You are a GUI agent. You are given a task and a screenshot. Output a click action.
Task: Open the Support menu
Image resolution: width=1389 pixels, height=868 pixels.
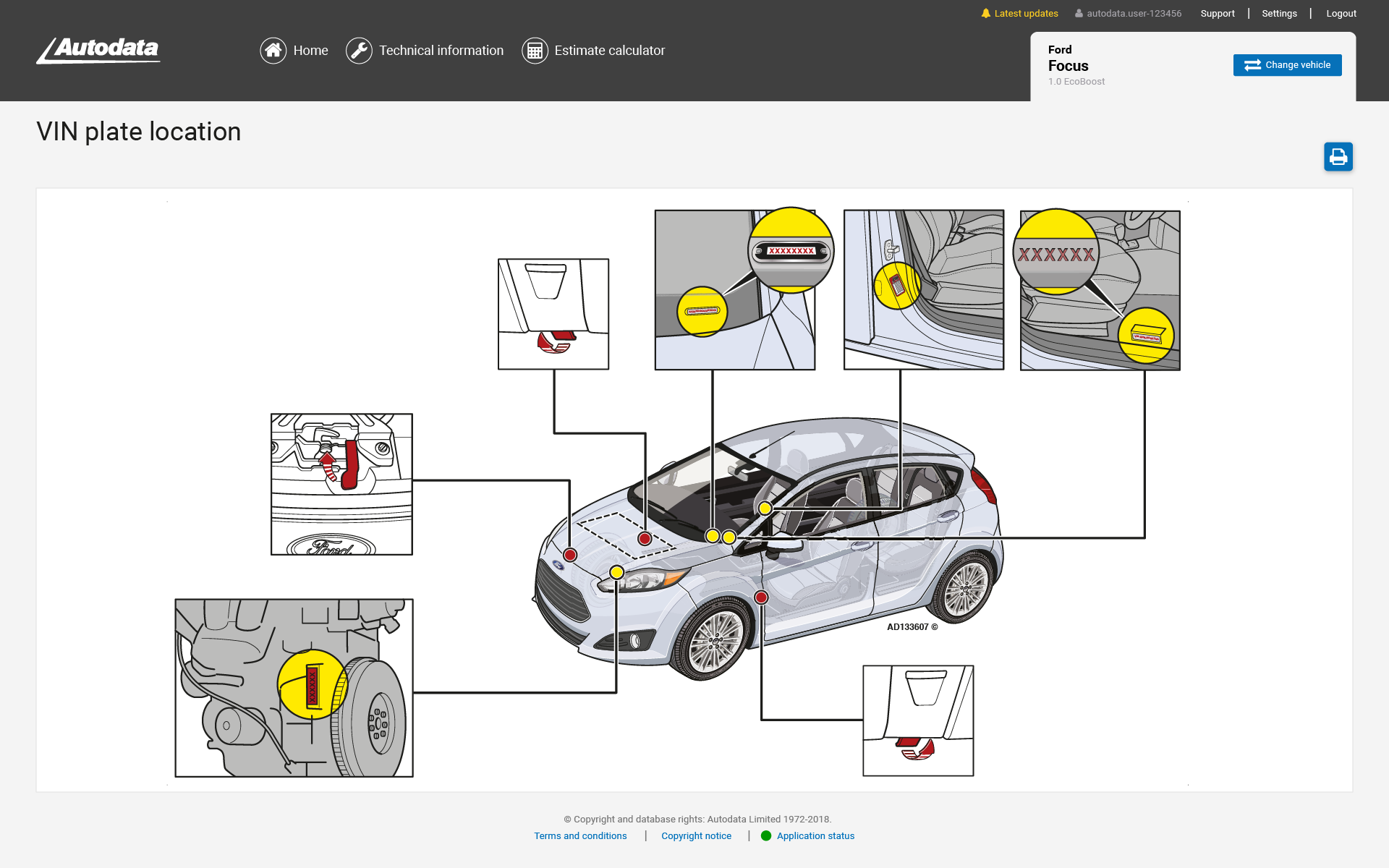coord(1218,13)
